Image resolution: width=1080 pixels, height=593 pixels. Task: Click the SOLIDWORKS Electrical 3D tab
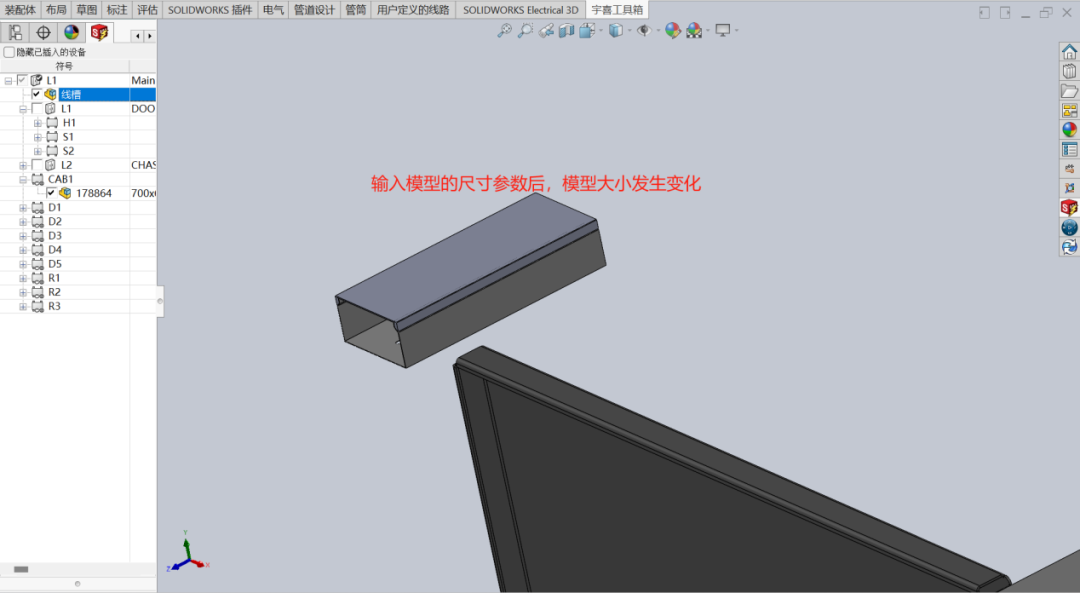click(520, 9)
